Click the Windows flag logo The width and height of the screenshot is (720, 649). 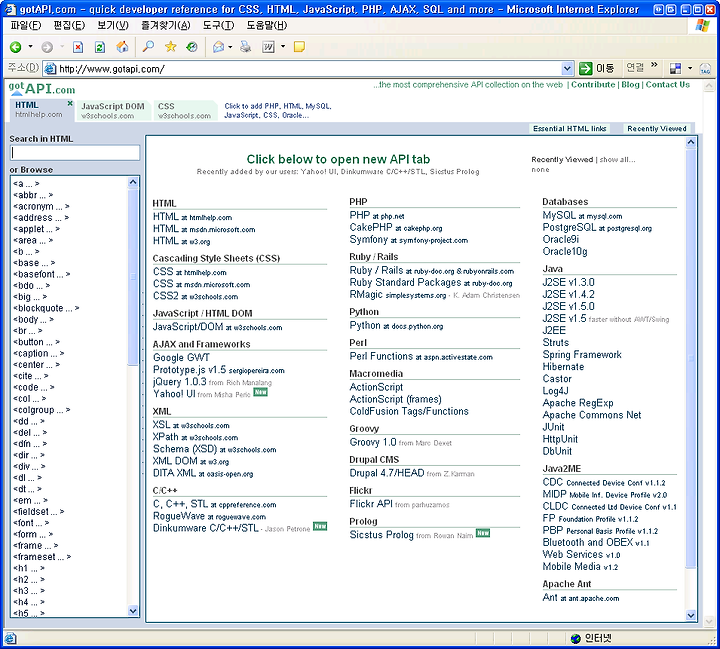click(703, 26)
